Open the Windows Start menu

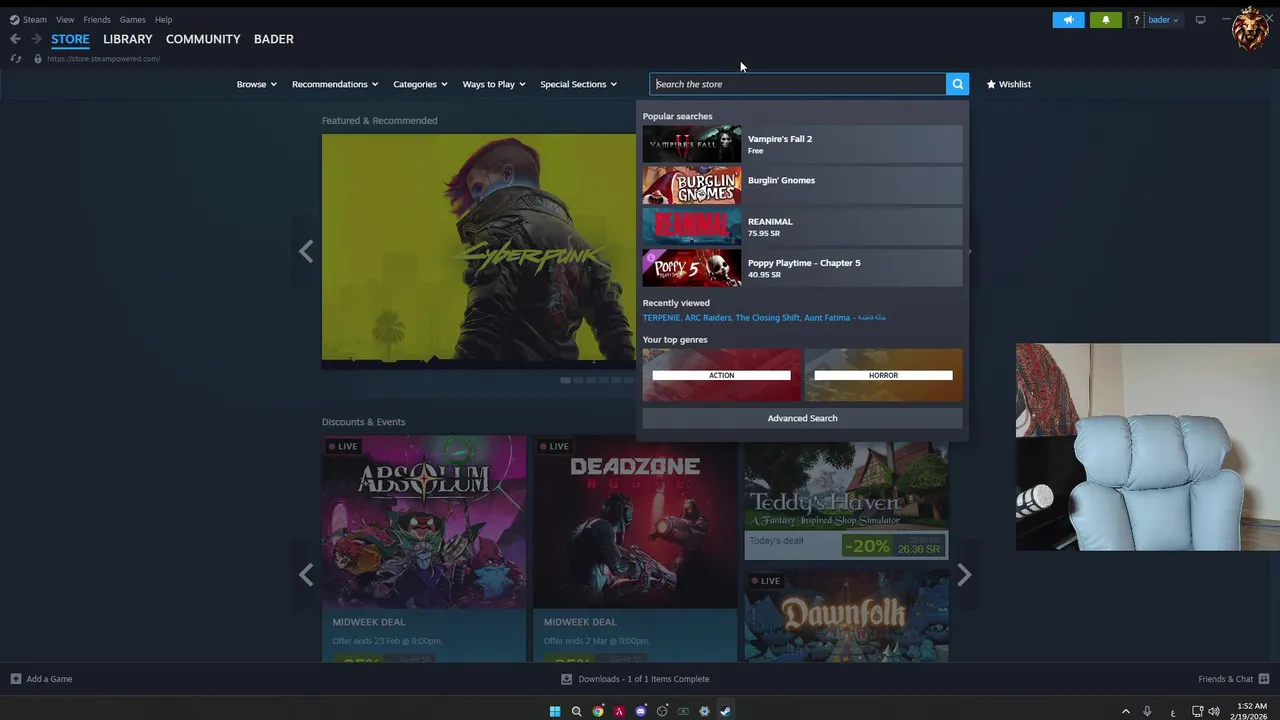click(x=555, y=712)
